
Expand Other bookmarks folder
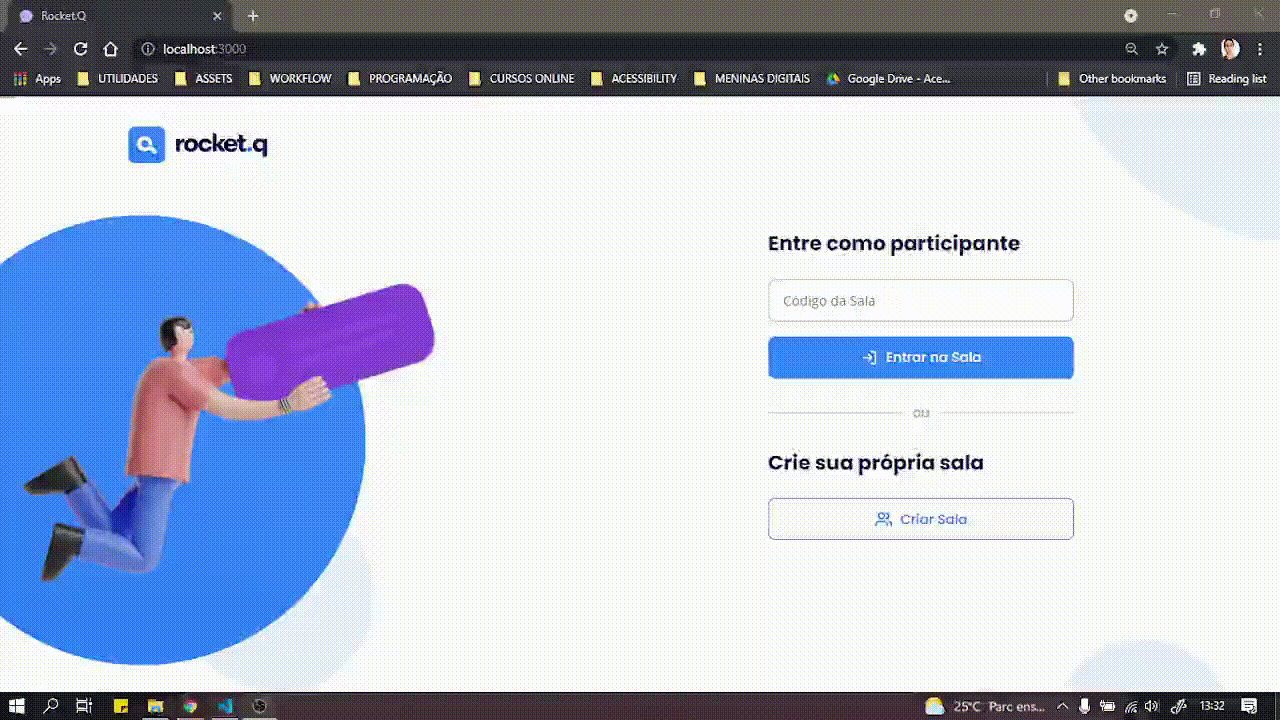pyautogui.click(x=1112, y=78)
